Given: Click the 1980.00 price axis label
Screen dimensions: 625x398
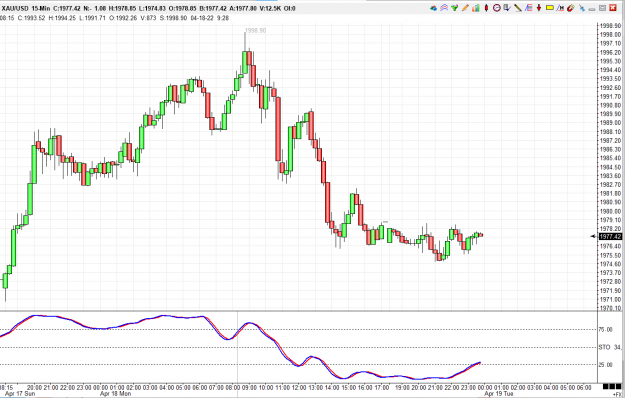Looking at the screenshot, I should pyautogui.click(x=610, y=211).
